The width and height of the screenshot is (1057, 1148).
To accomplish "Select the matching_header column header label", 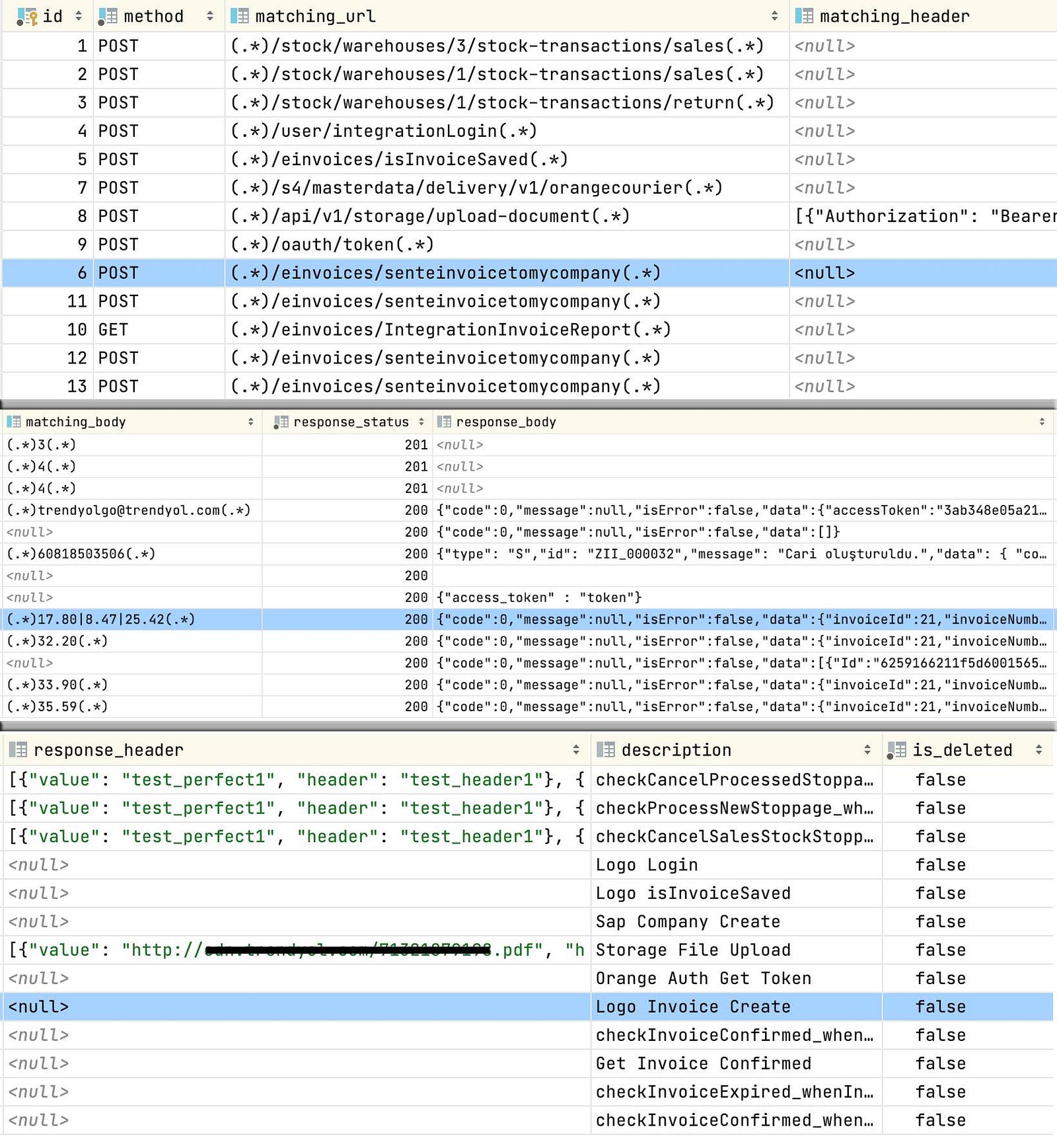I will tap(894, 17).
